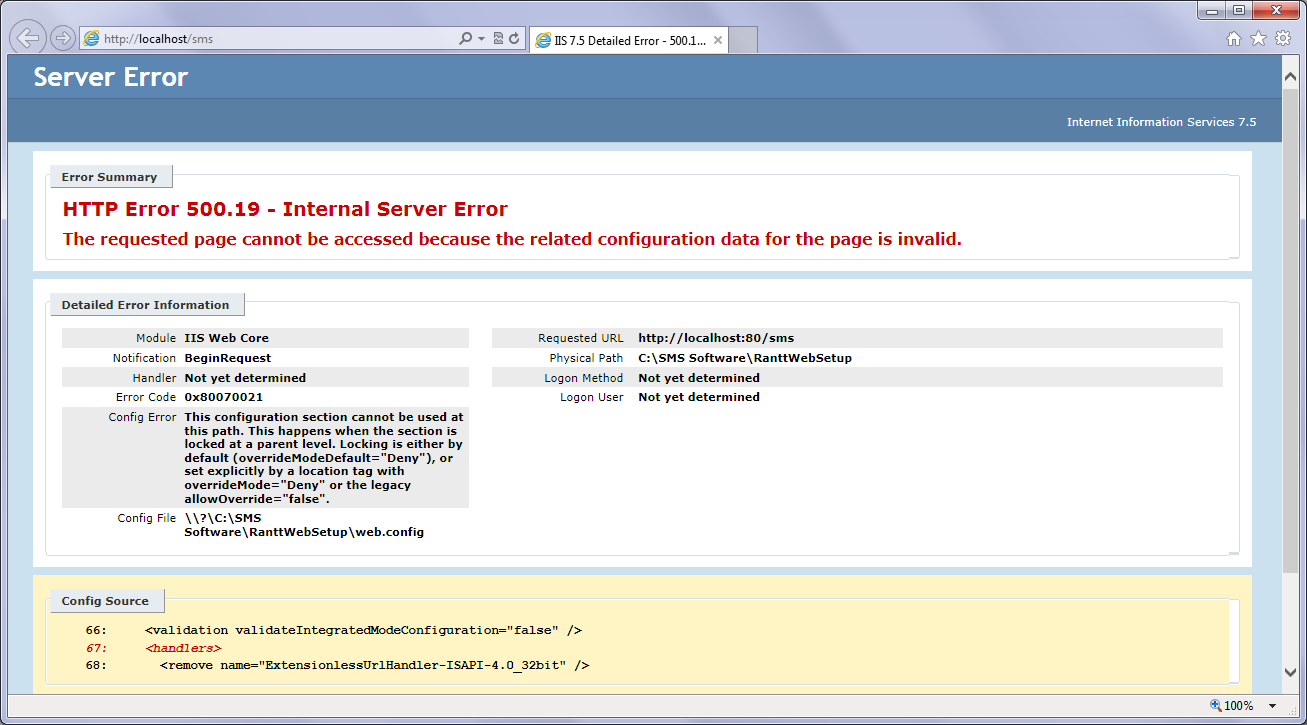
Task: Open the zoom level dropdown arrow
Action: [x=1272, y=705]
